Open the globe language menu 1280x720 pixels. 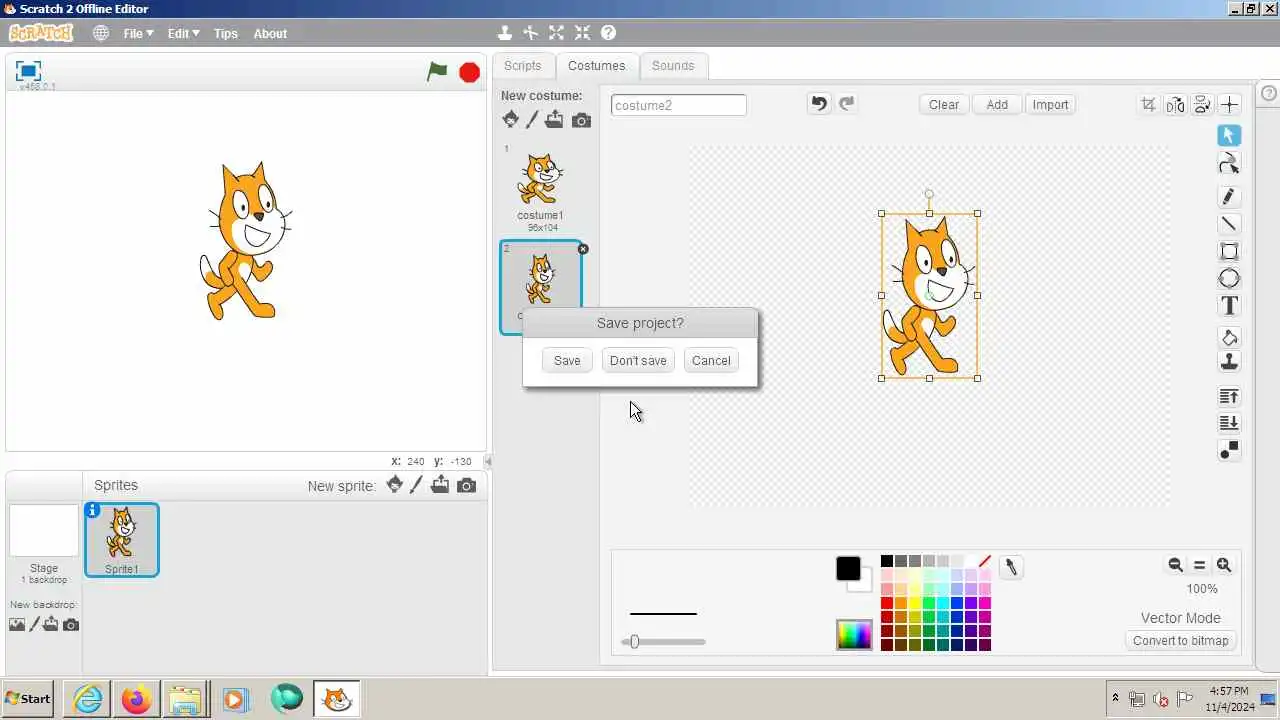click(101, 33)
